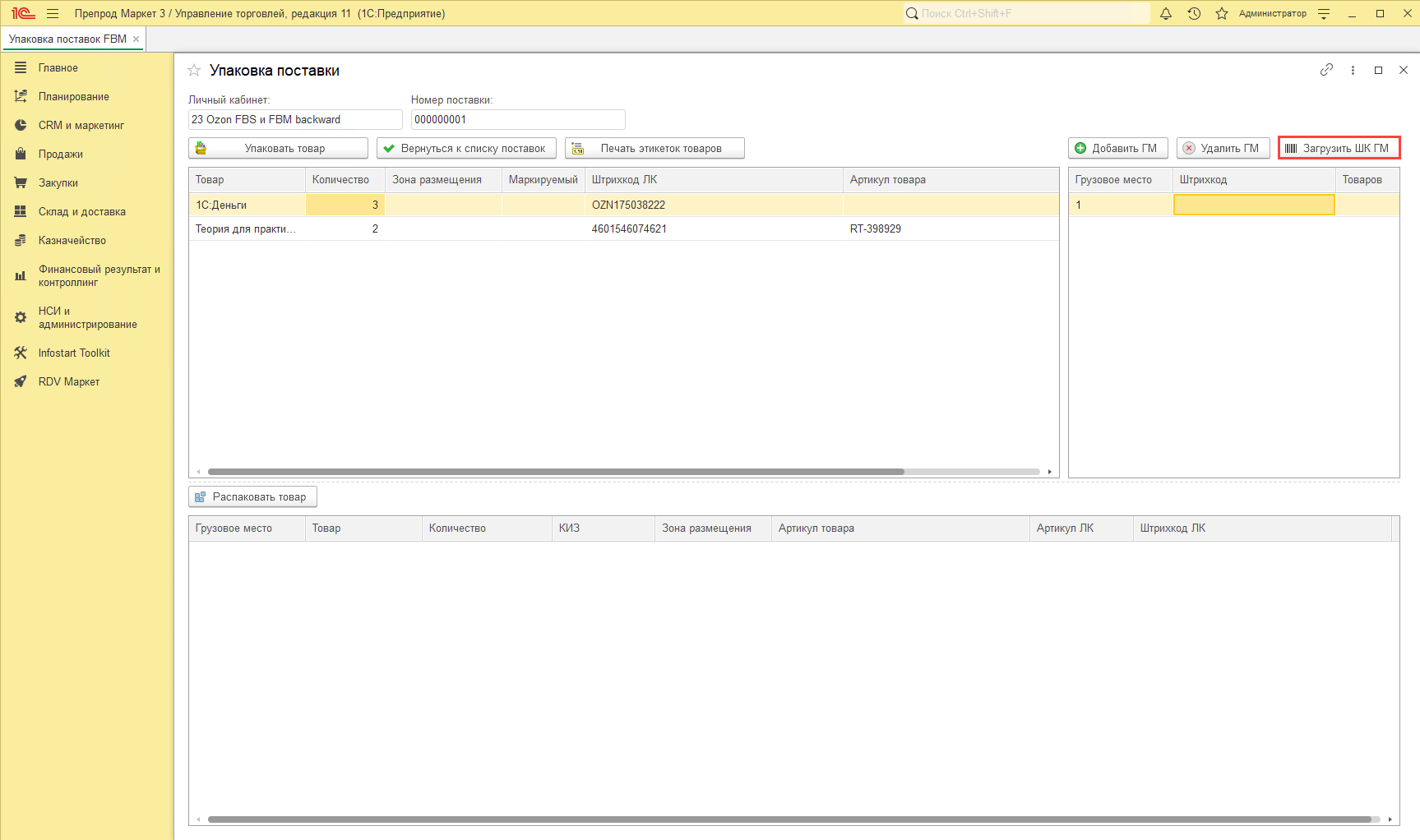Click the products table horizontal scrollbar
This screenshot has width=1420, height=840.
[x=556, y=472]
